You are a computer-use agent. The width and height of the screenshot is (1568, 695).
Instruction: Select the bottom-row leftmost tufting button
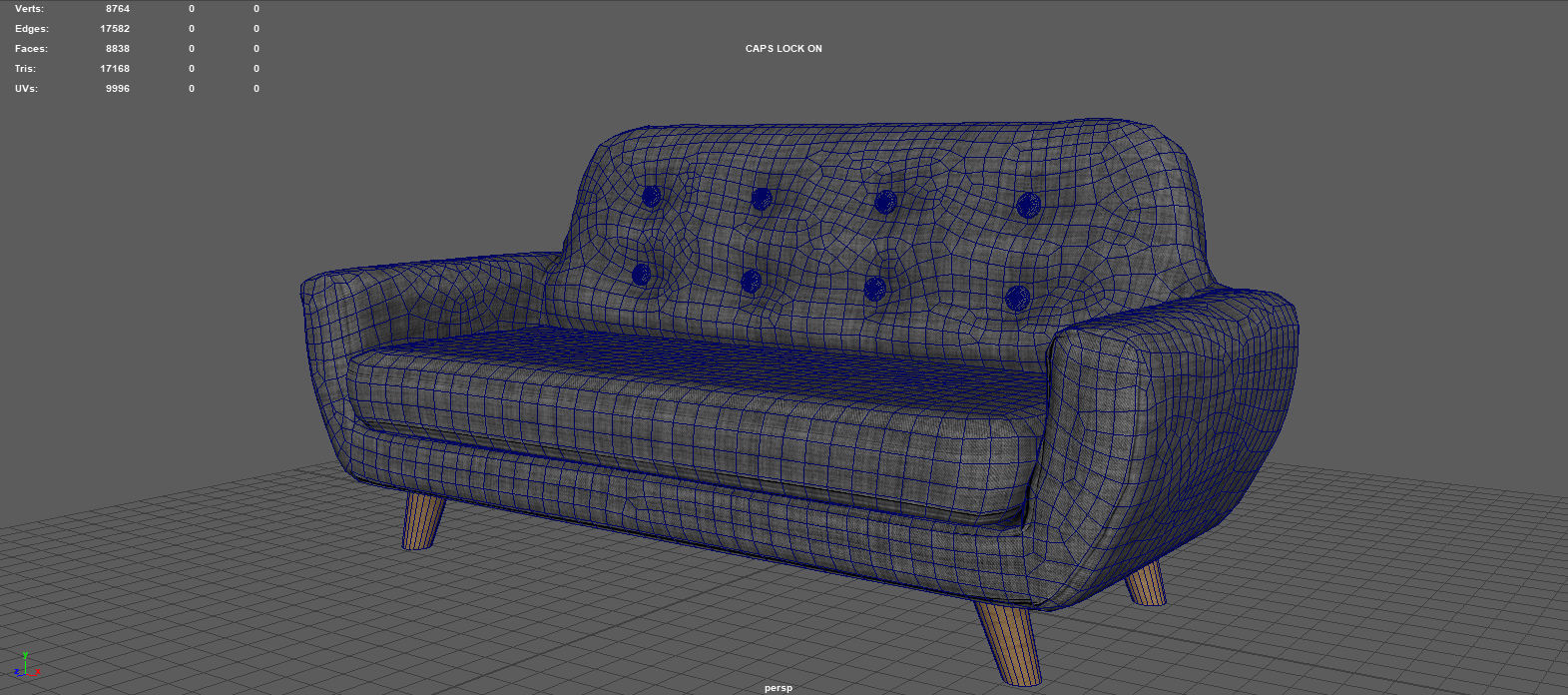(641, 275)
